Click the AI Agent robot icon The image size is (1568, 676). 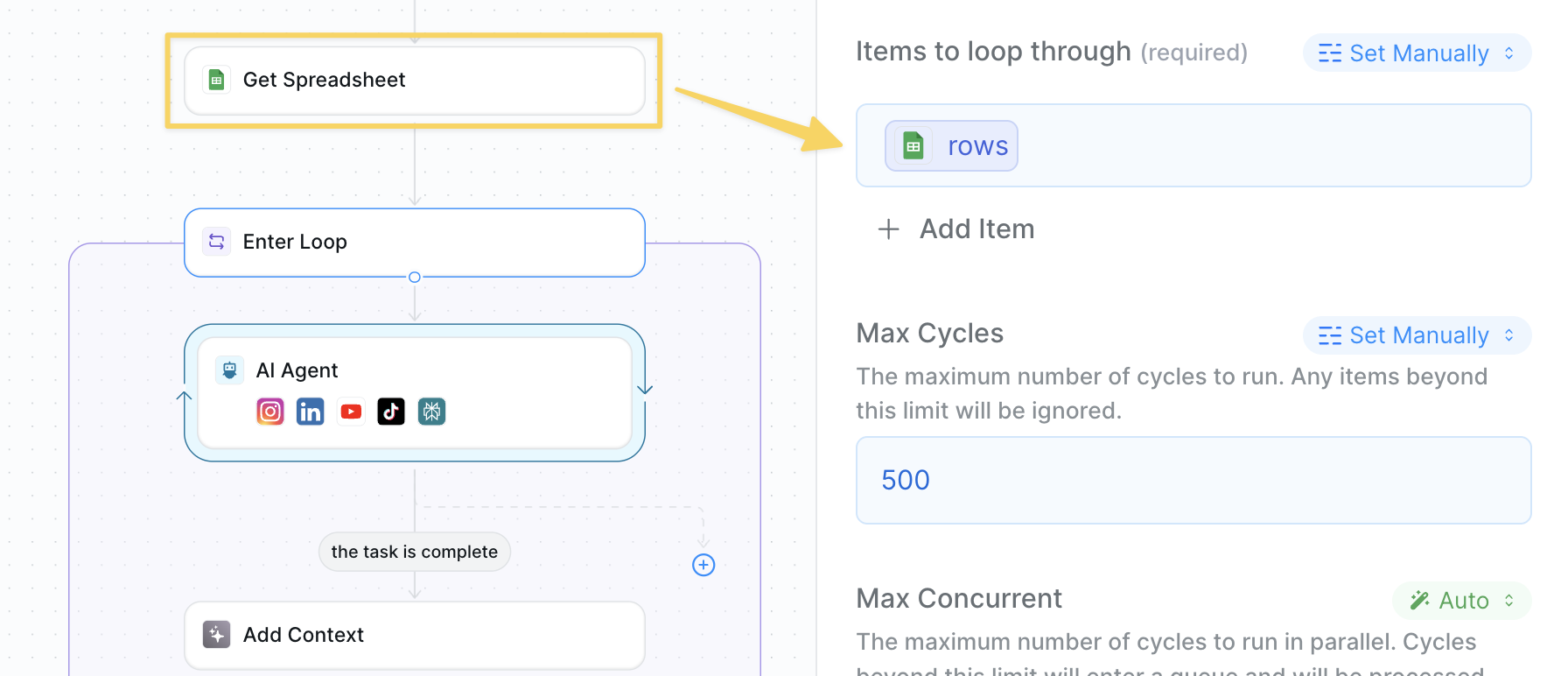point(229,370)
